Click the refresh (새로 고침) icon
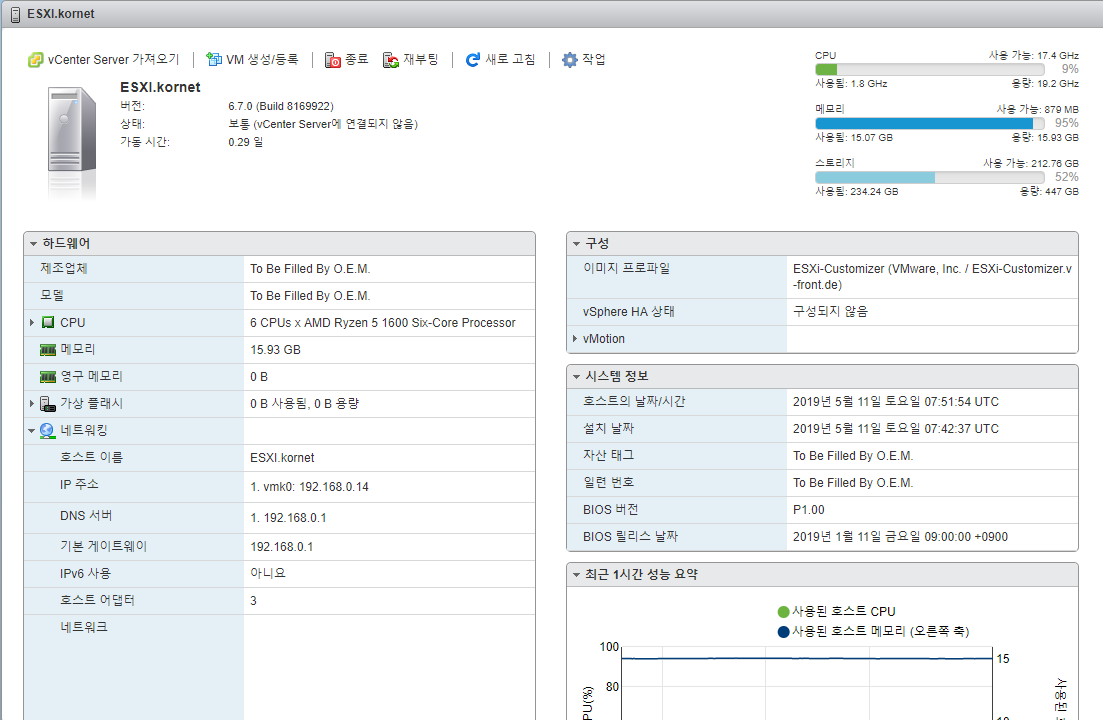Viewport: 1103px width, 720px height. [x=473, y=60]
